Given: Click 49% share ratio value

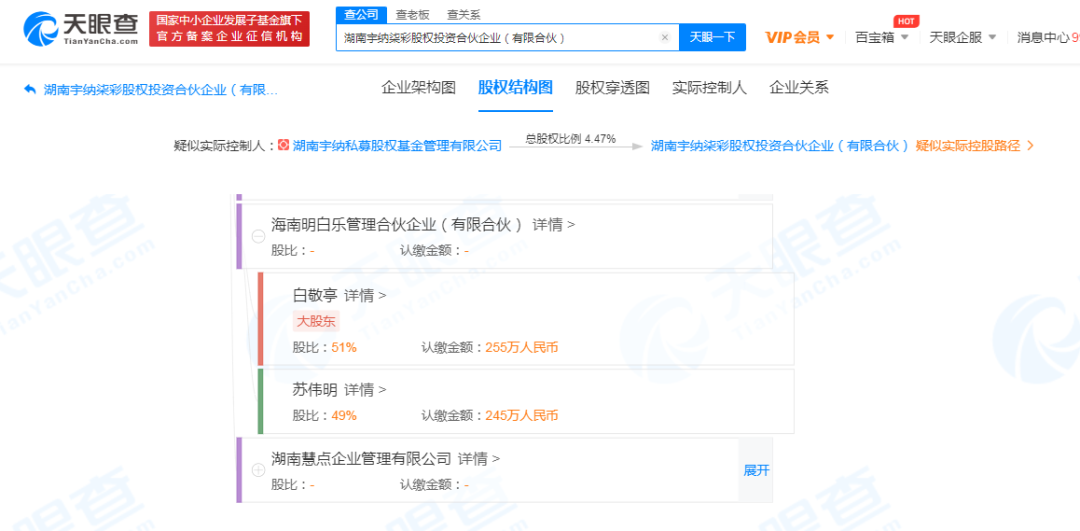Looking at the screenshot, I should [344, 415].
